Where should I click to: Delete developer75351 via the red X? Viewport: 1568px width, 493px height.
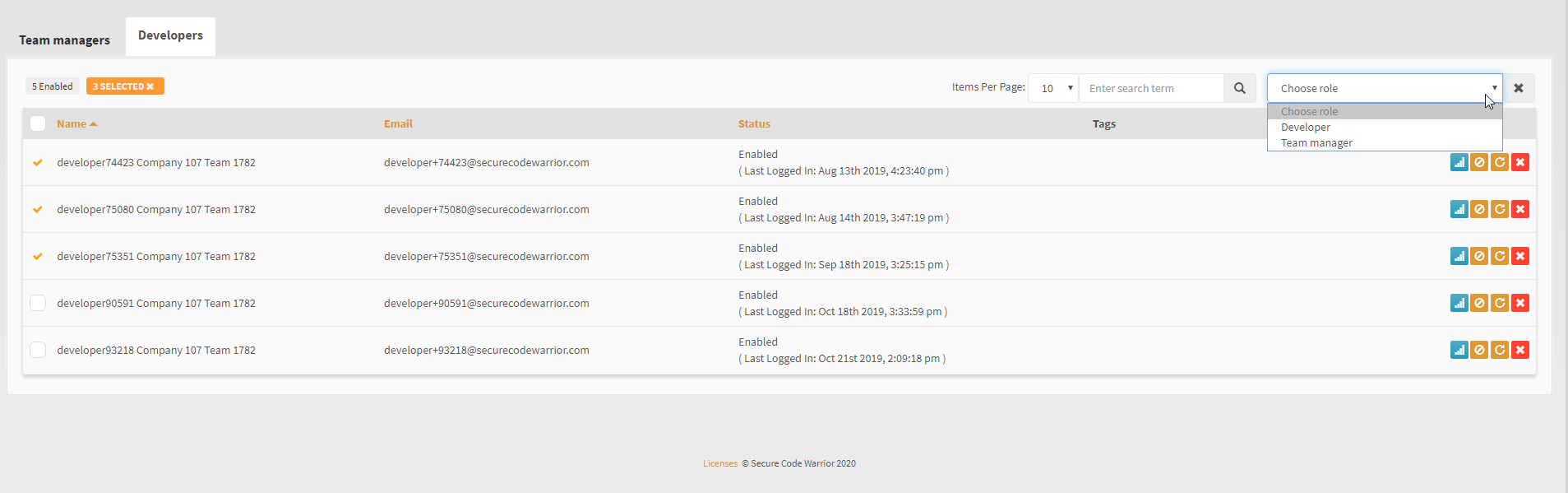coord(1520,256)
